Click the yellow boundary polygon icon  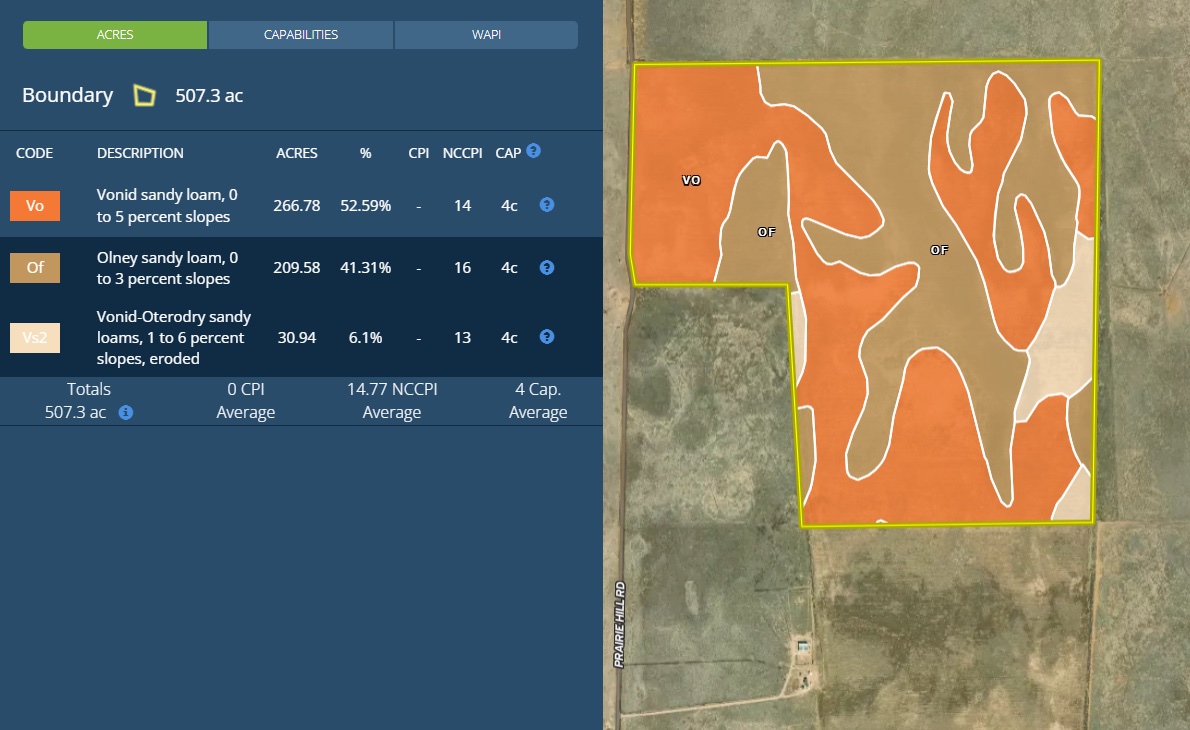[x=145, y=96]
